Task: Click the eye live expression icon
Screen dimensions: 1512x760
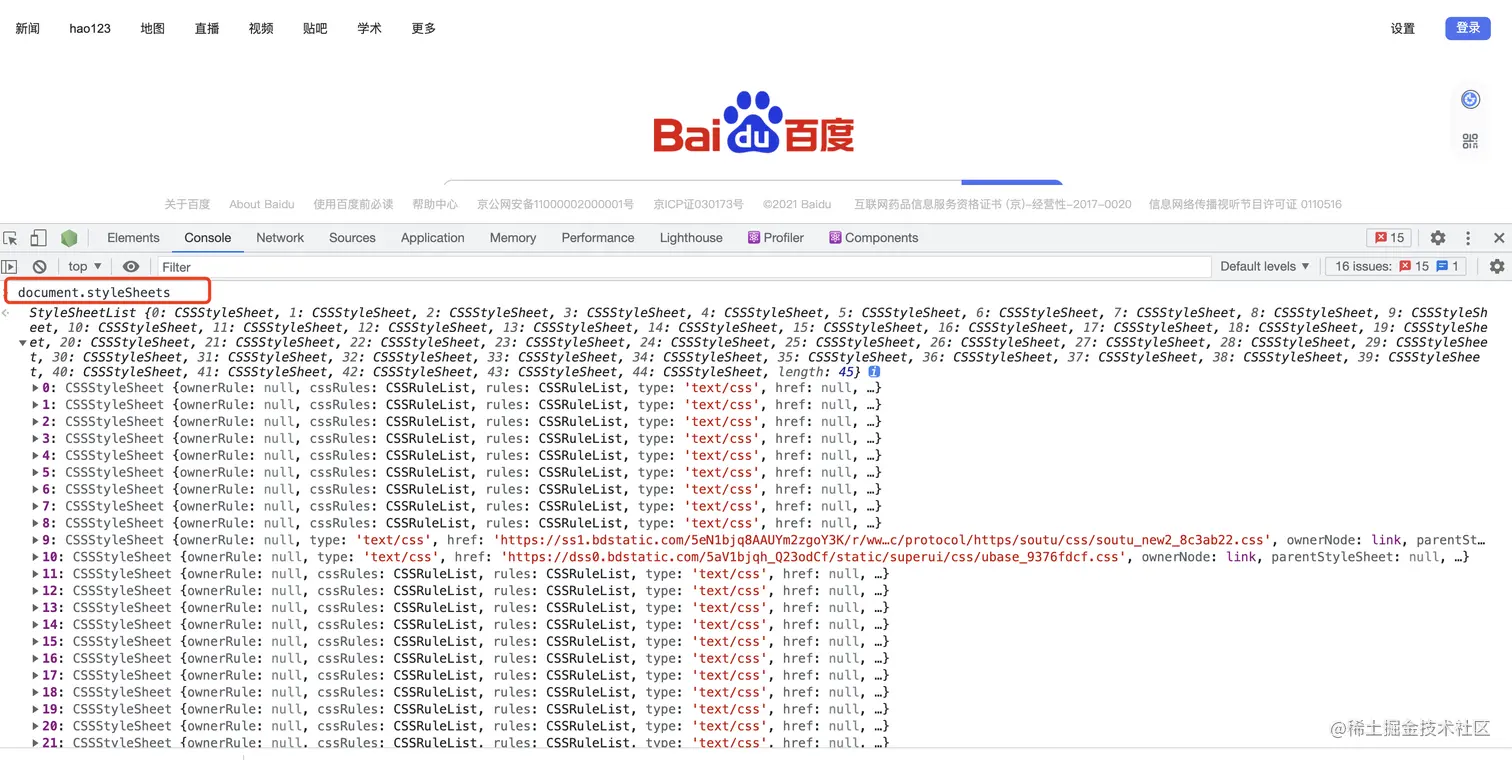Action: tap(131, 267)
